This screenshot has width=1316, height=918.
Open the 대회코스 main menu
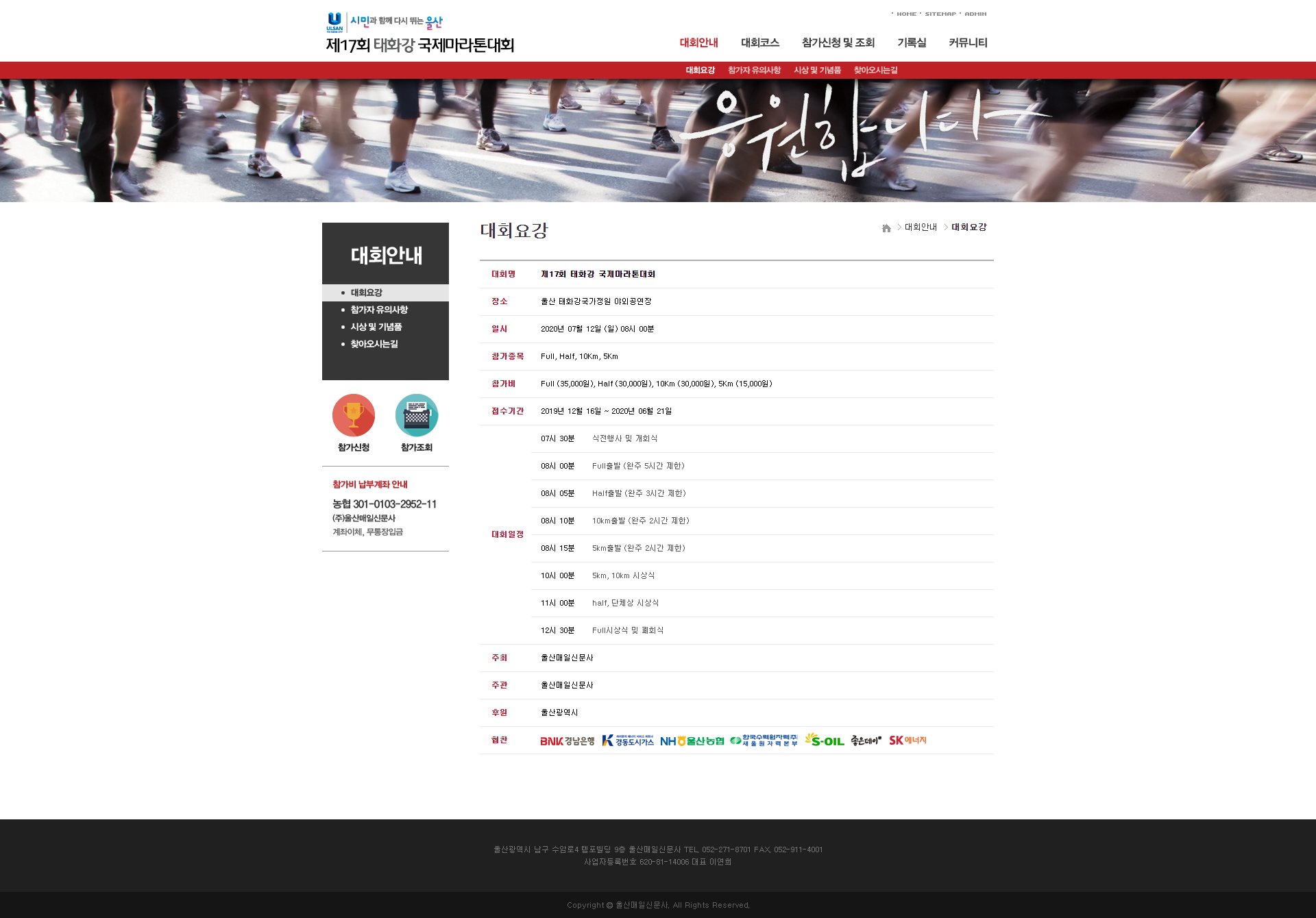759,42
